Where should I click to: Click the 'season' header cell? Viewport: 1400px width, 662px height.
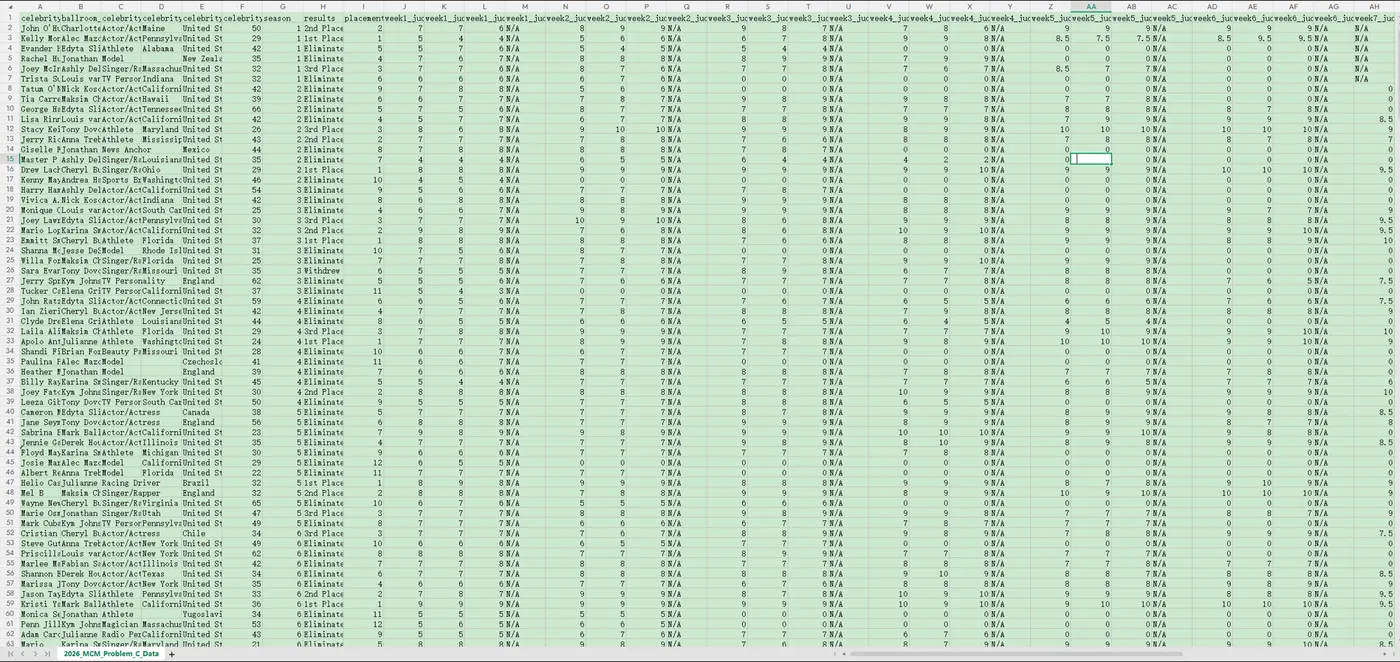282,18
